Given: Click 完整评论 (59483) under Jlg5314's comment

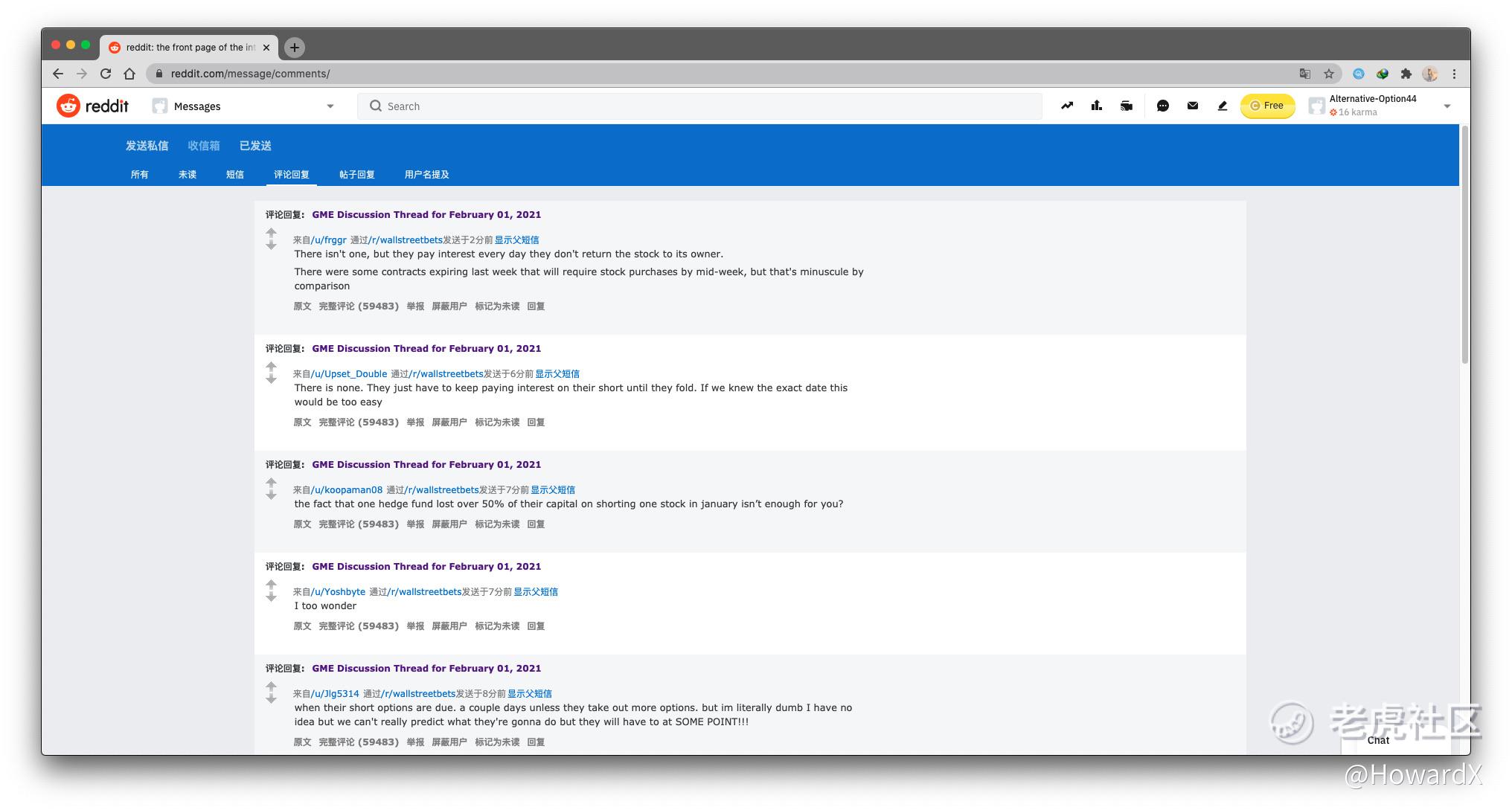Looking at the screenshot, I should [359, 742].
